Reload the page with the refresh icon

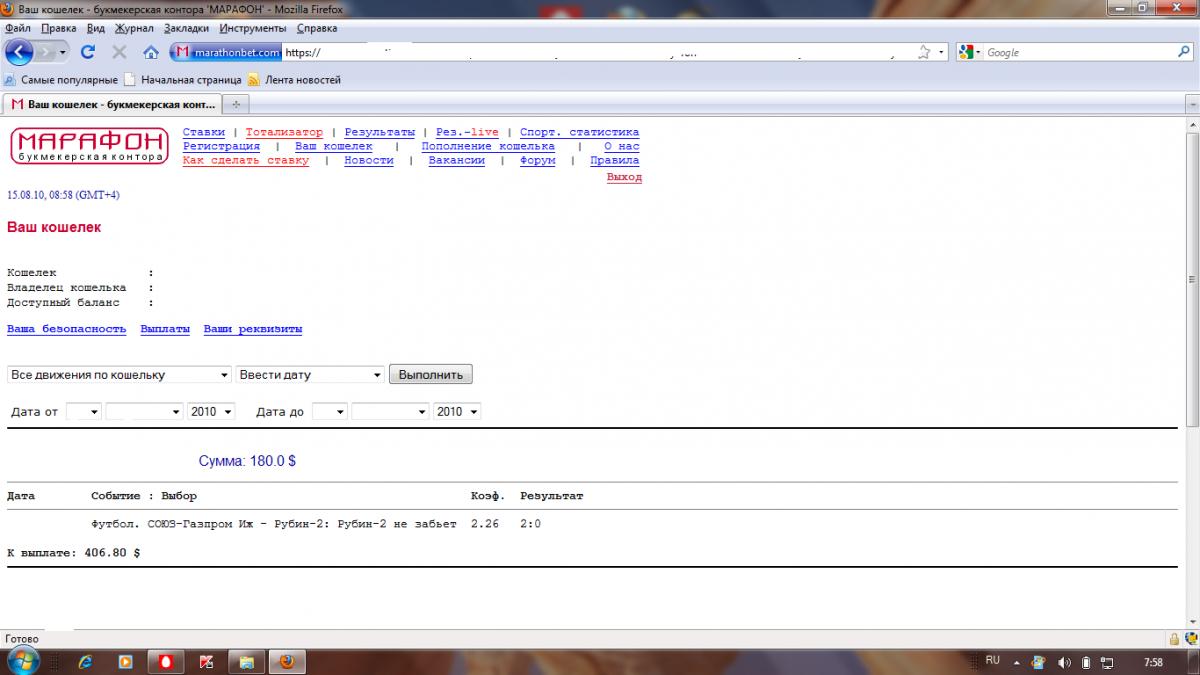coord(87,52)
